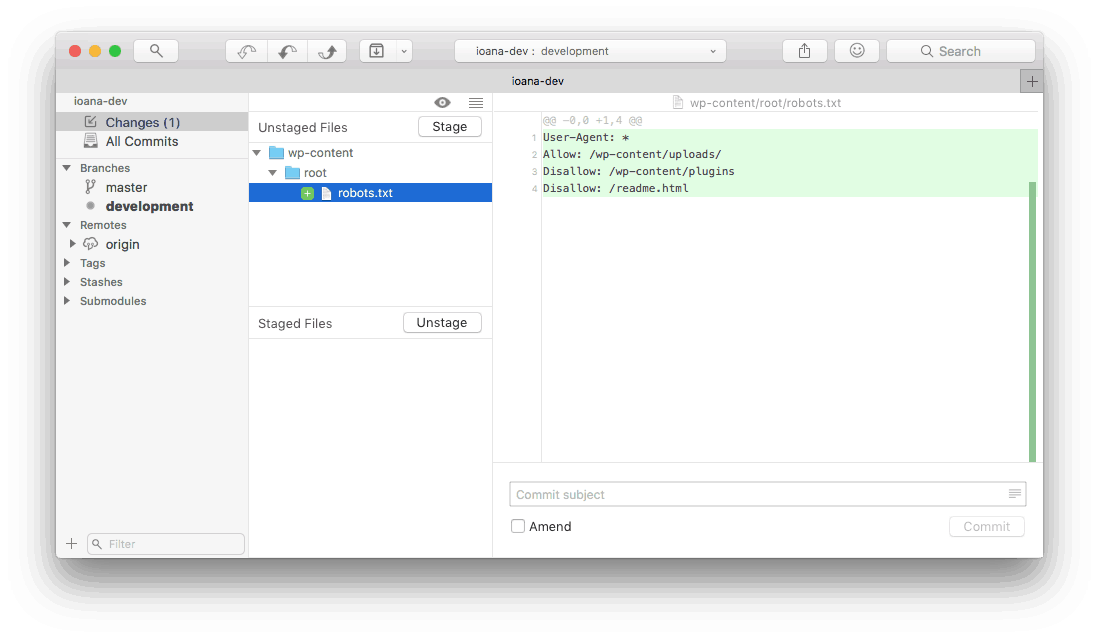Click the green diff scrollbar
1099x638 pixels.
tap(1032, 322)
